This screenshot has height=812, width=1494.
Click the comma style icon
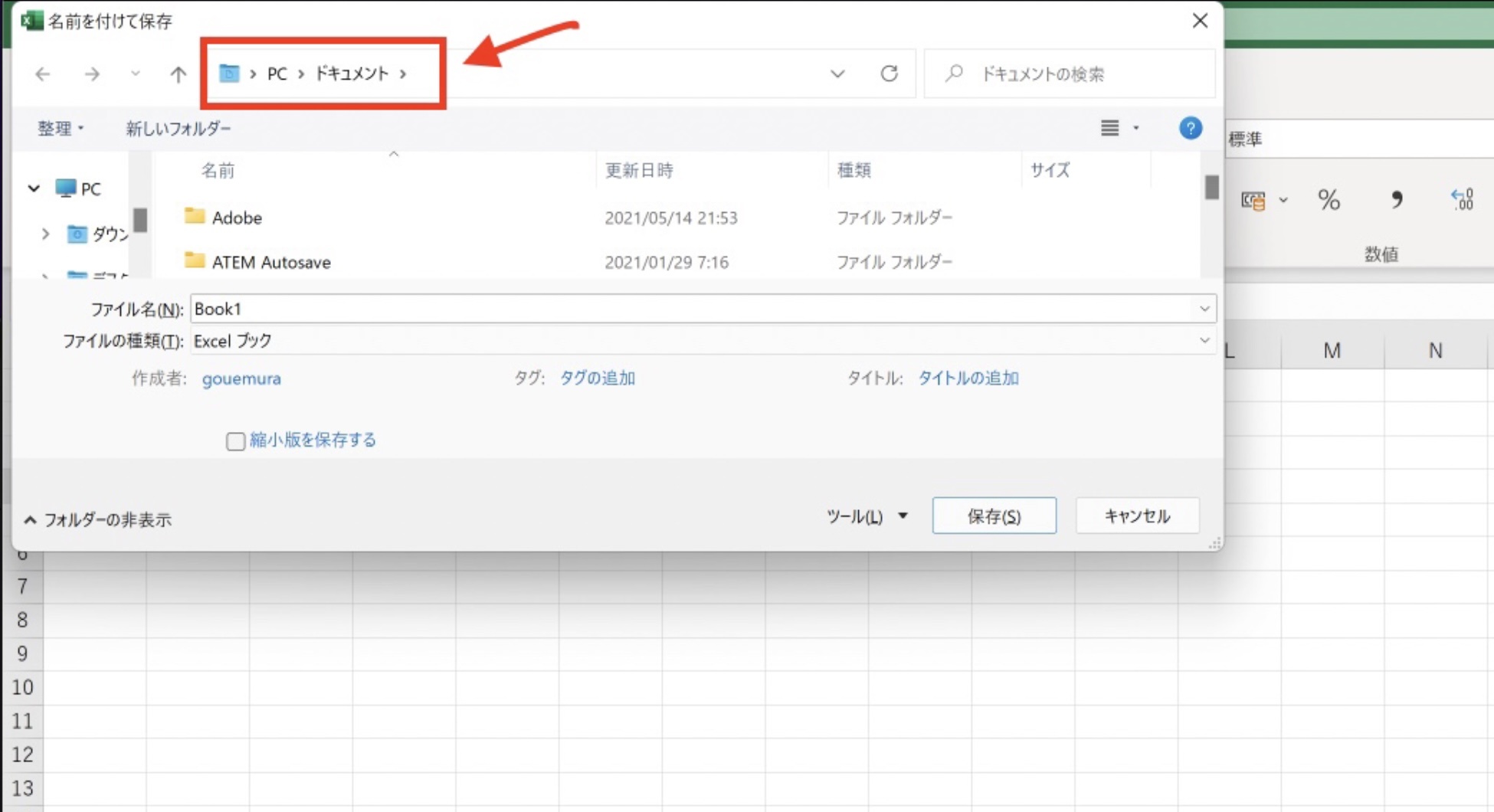pyautogui.click(x=1396, y=200)
